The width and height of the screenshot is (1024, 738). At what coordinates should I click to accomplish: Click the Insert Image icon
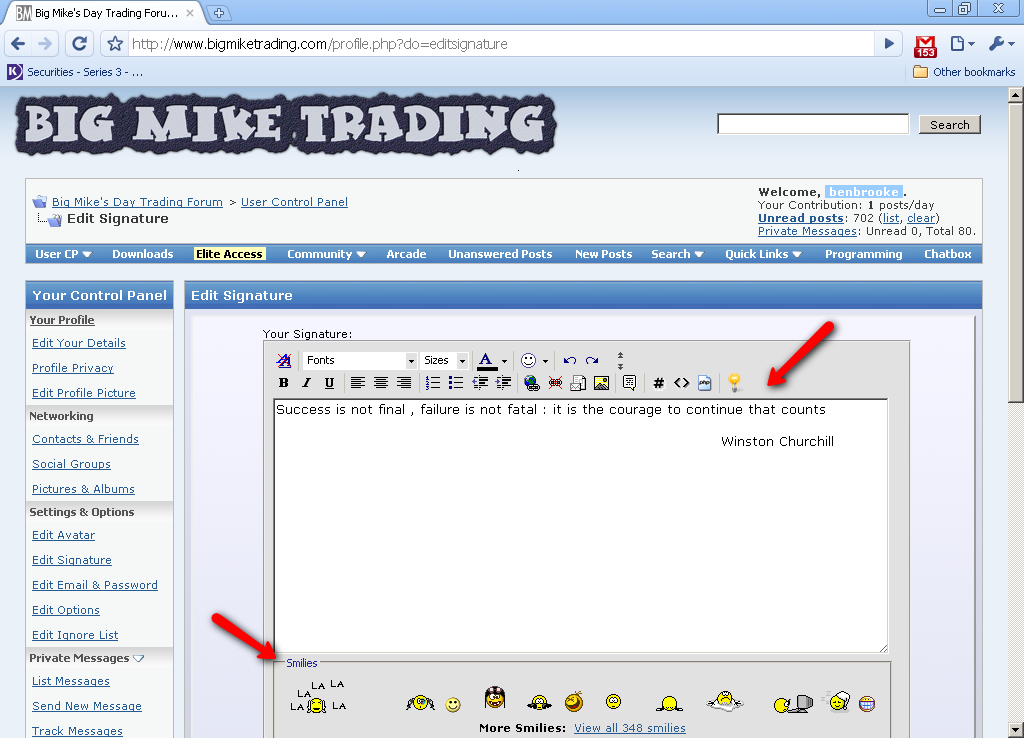click(601, 383)
